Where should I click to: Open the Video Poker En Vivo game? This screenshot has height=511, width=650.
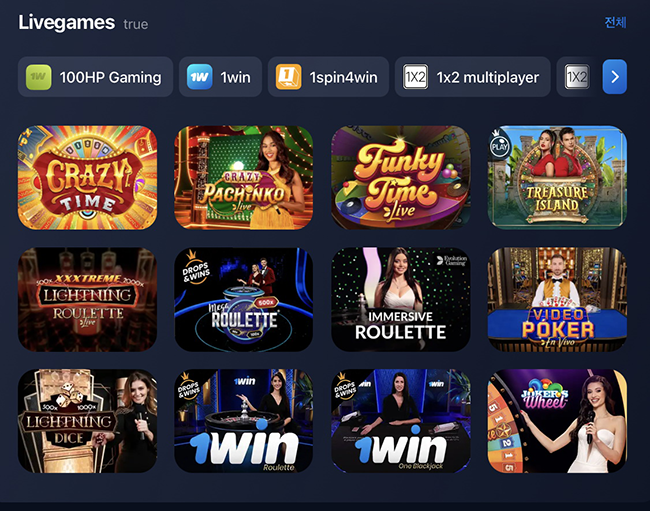pyautogui.click(x=557, y=300)
